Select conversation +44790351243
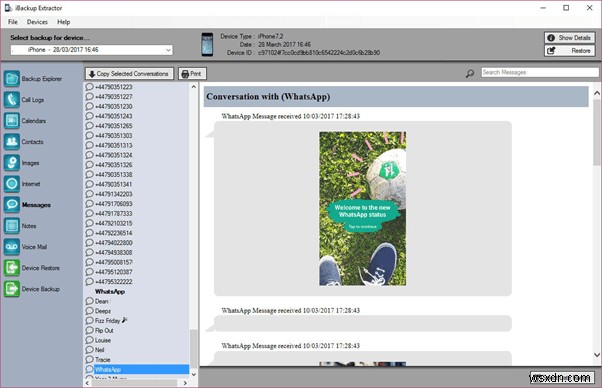This screenshot has height=388, width=602. click(114, 116)
